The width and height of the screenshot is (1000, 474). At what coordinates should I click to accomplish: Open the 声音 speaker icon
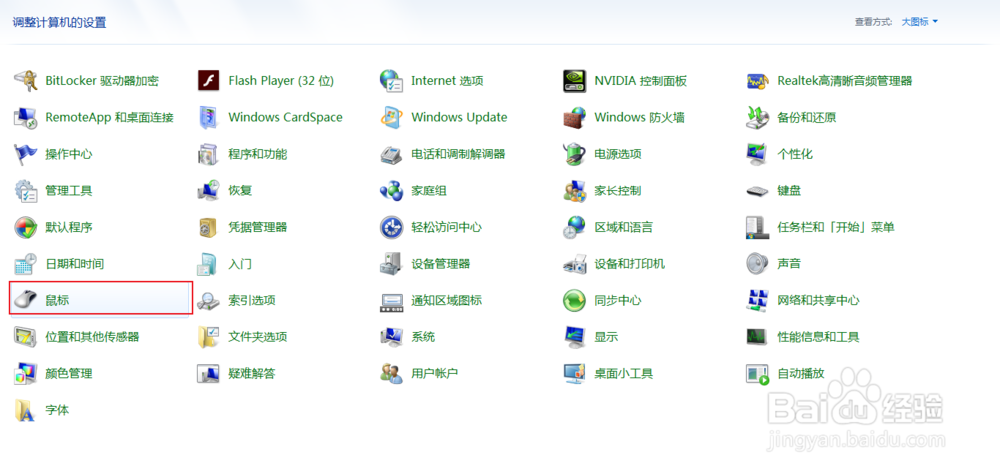(x=758, y=263)
